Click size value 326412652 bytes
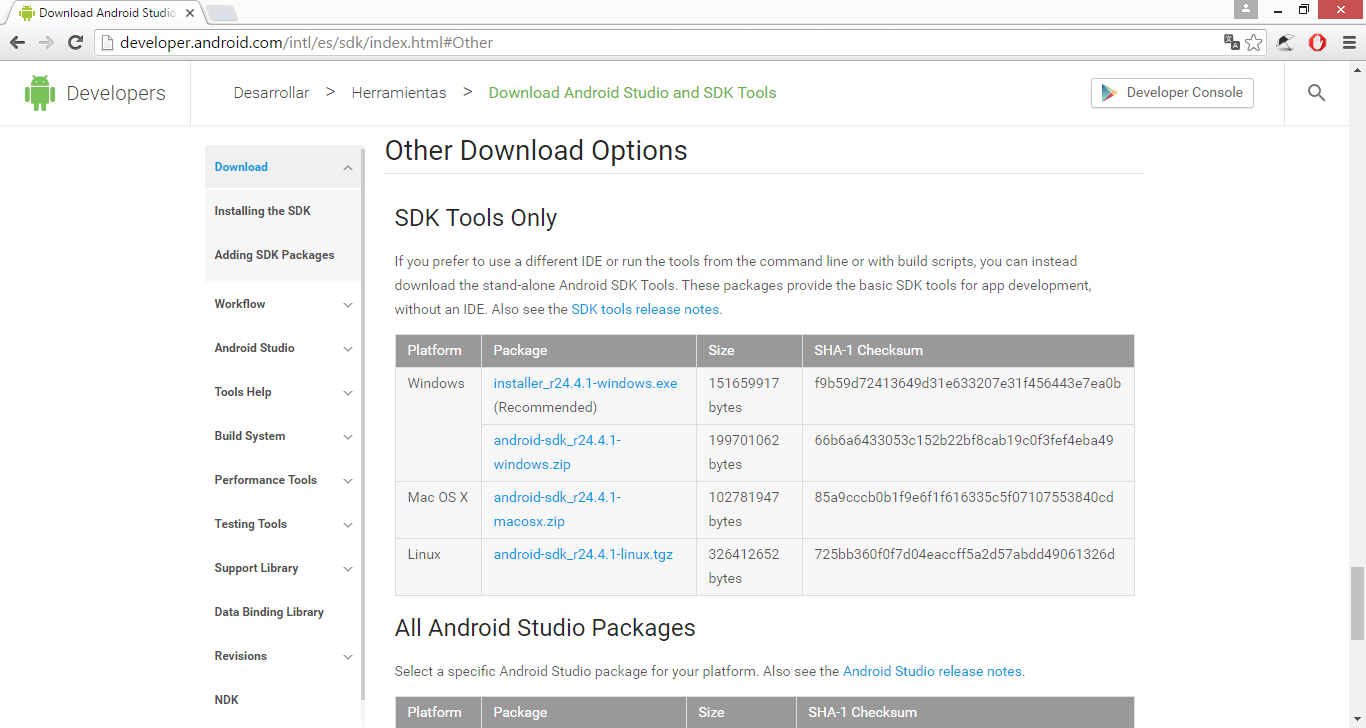 pos(744,566)
